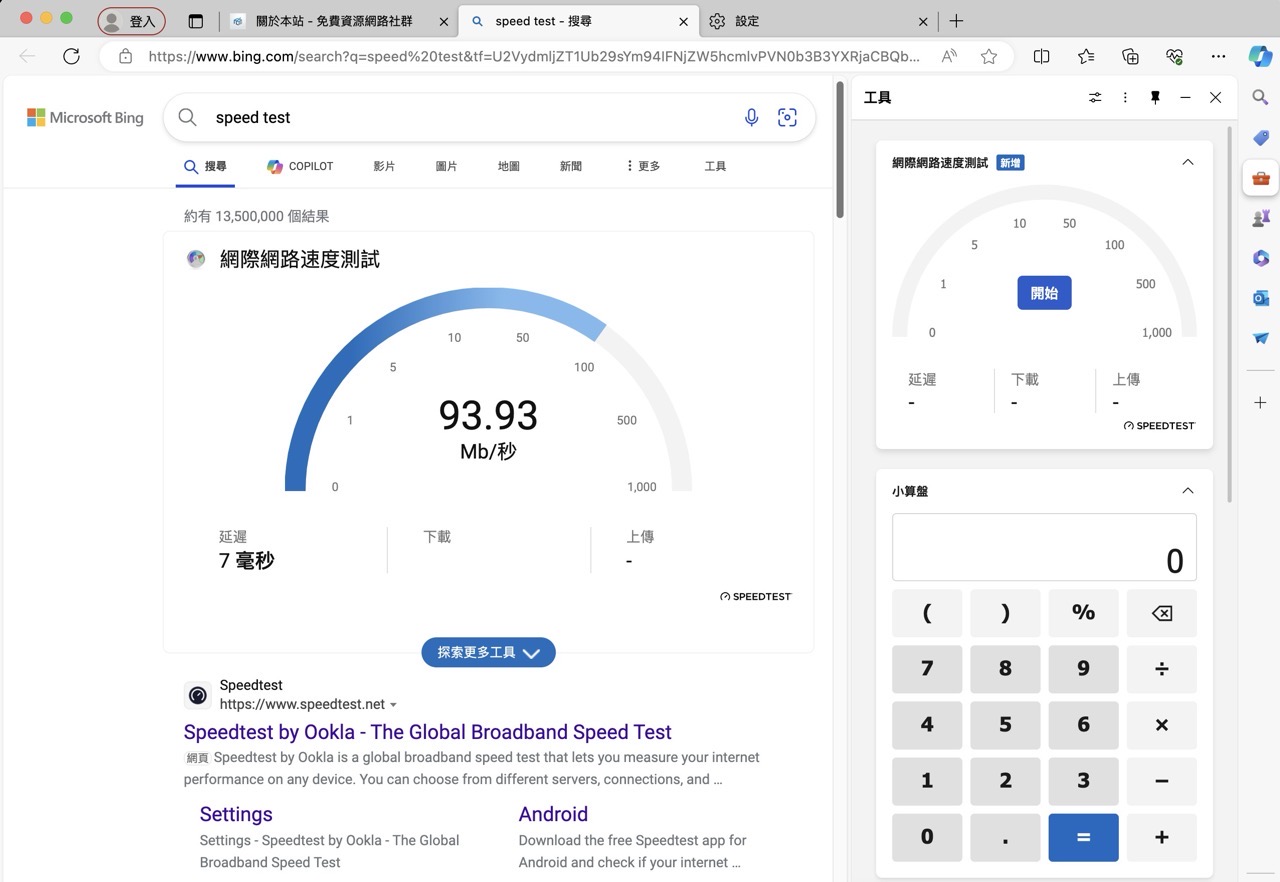Click calculator plus key

(1162, 837)
